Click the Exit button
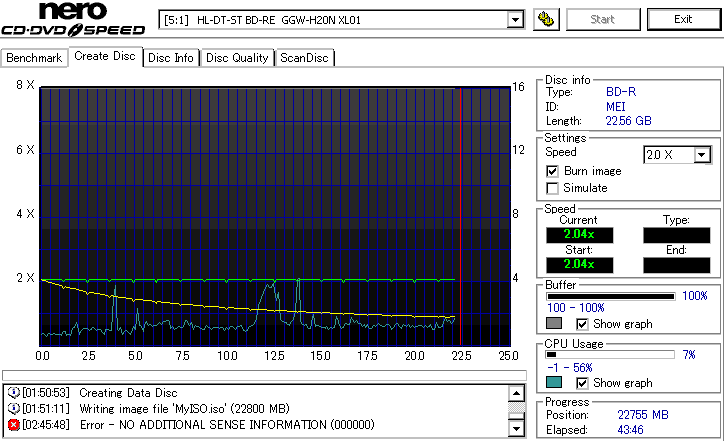The image size is (724, 441). 683,19
